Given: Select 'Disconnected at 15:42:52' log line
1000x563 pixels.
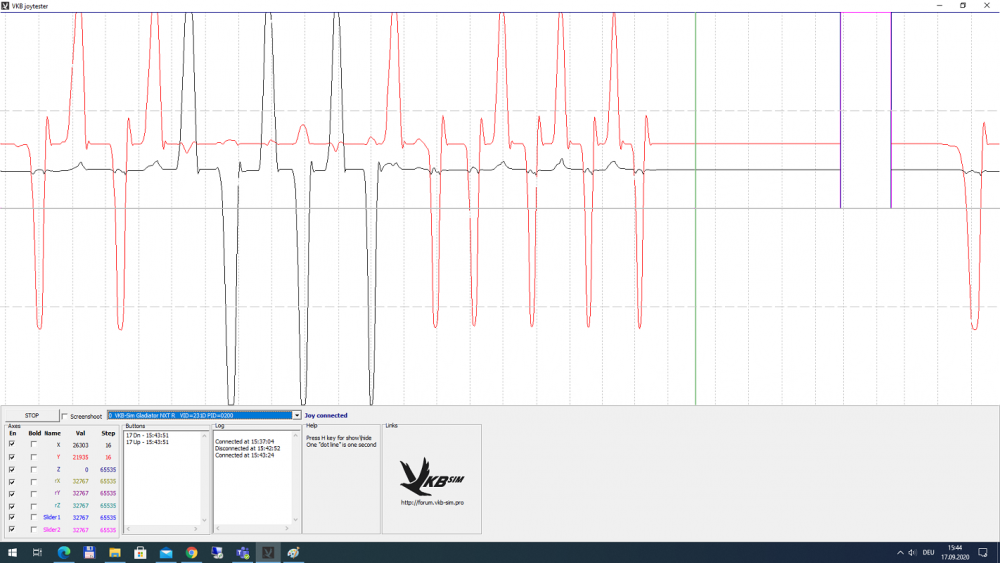Looking at the screenshot, I should click(247, 448).
